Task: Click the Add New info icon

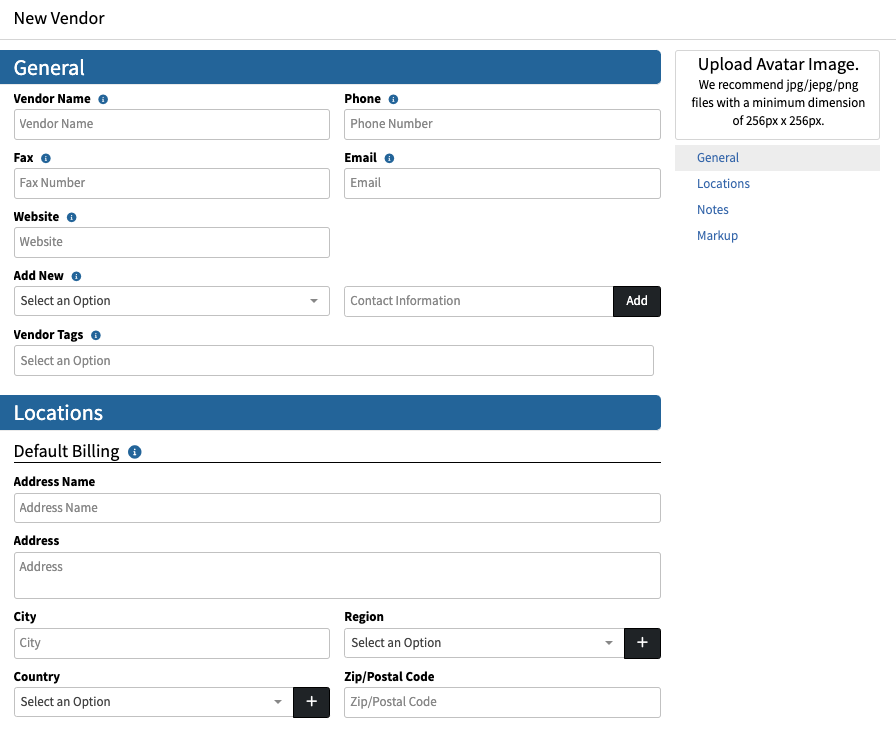Action: [76, 276]
